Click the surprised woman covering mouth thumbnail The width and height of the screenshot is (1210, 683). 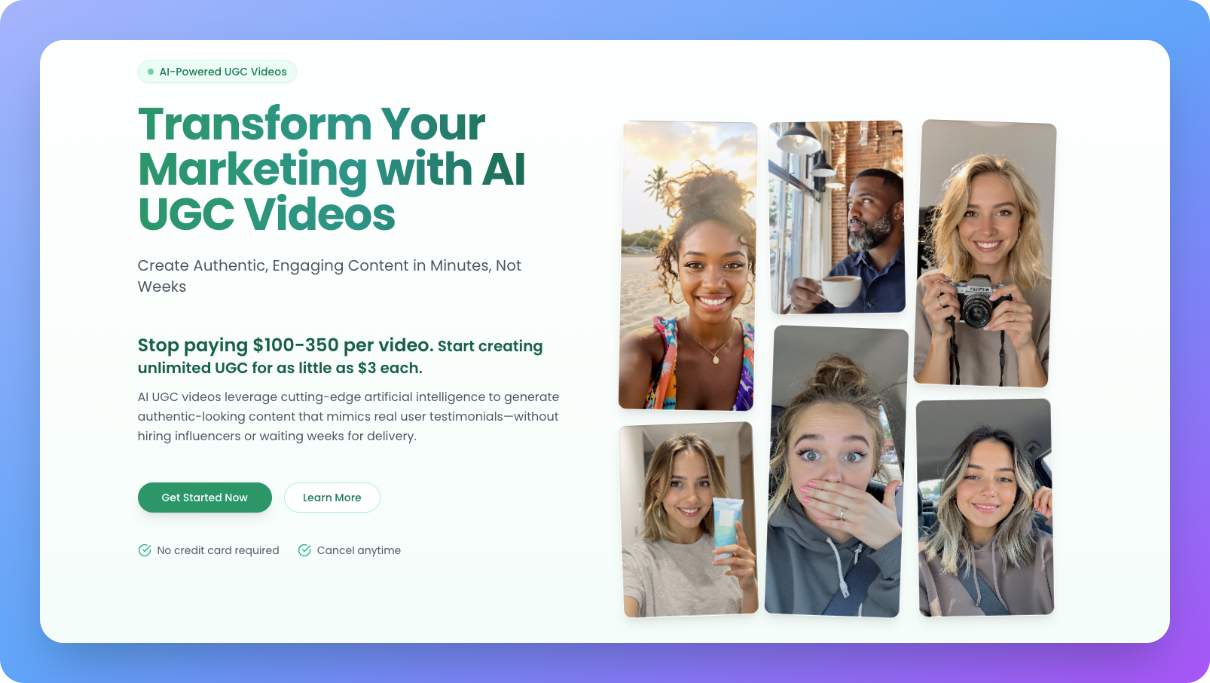pyautogui.click(x=836, y=470)
